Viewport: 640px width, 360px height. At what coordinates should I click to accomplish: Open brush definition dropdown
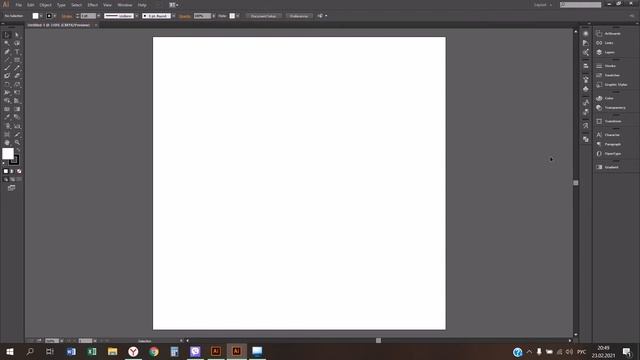pos(173,16)
